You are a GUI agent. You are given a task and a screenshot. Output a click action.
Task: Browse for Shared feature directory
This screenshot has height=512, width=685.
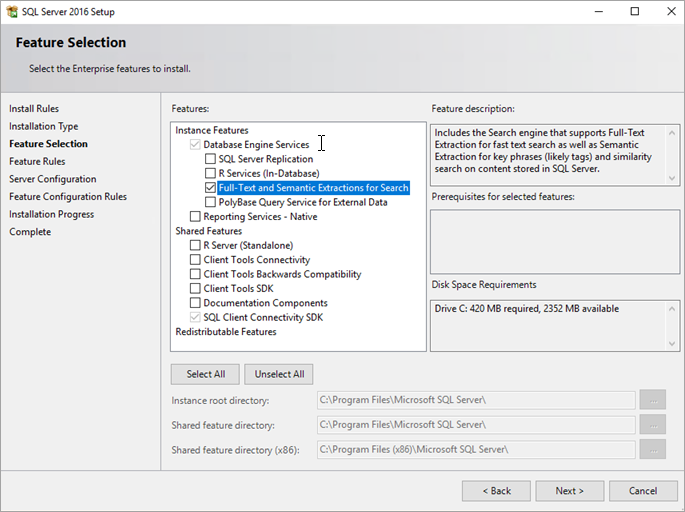pos(653,425)
